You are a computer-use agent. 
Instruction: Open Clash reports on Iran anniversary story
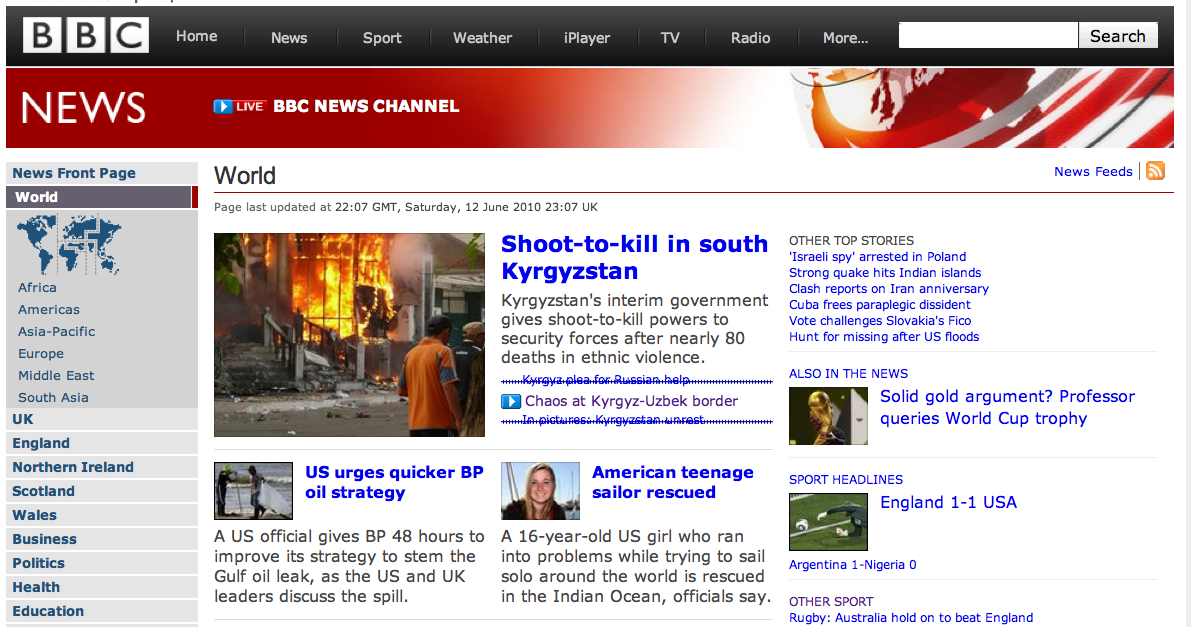(889, 289)
